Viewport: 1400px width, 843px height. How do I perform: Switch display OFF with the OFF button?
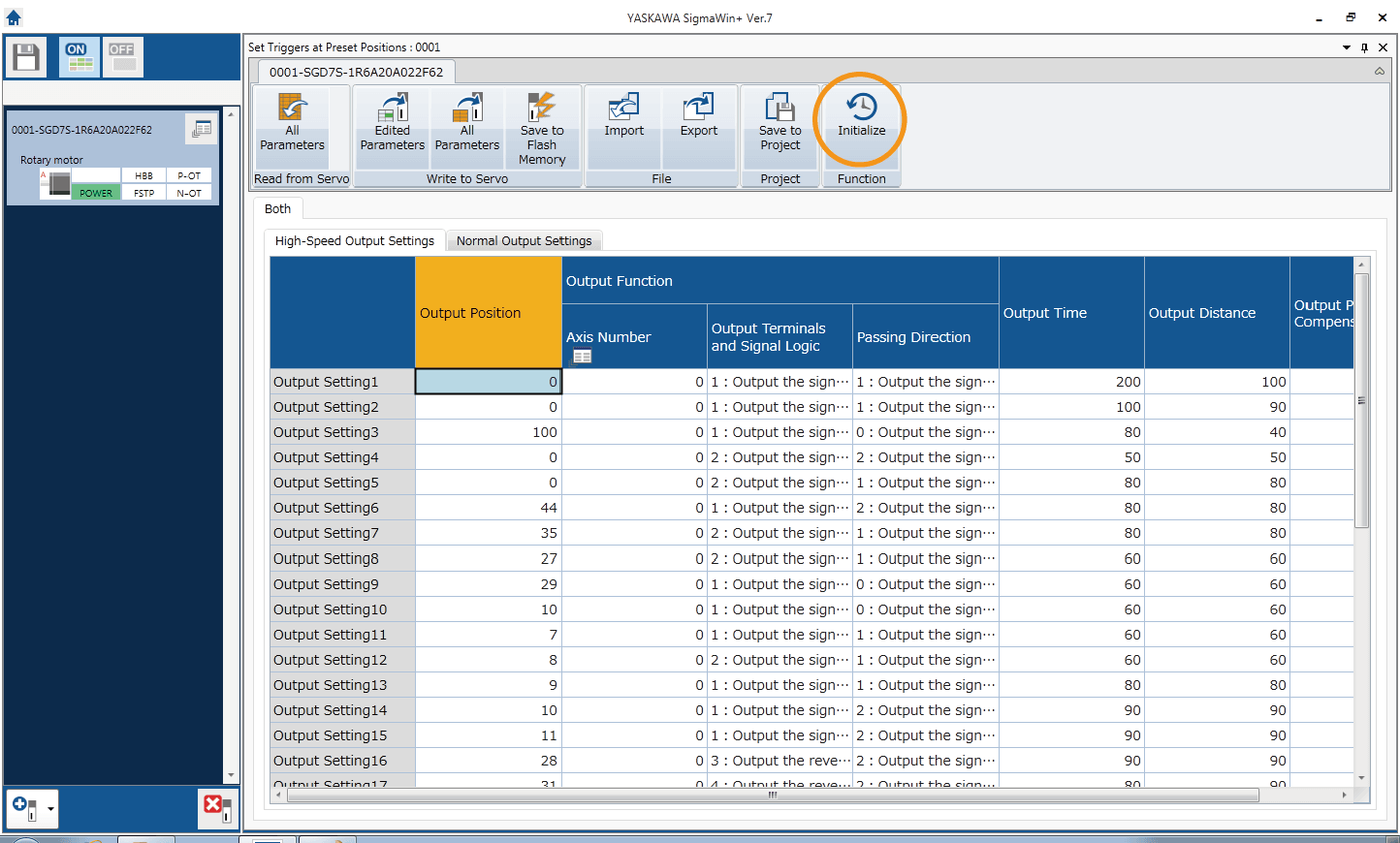pyautogui.click(x=122, y=57)
